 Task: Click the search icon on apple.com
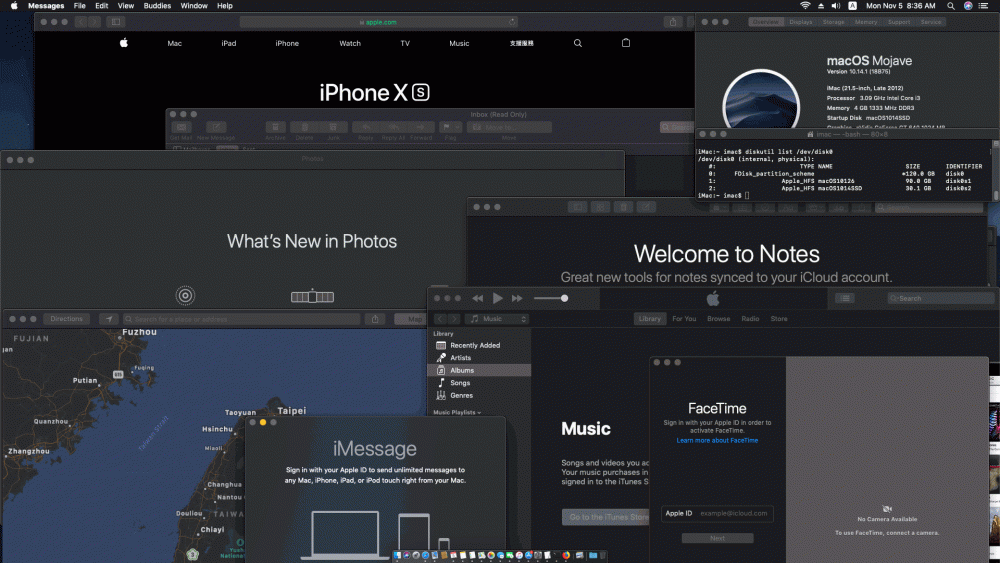tap(578, 43)
